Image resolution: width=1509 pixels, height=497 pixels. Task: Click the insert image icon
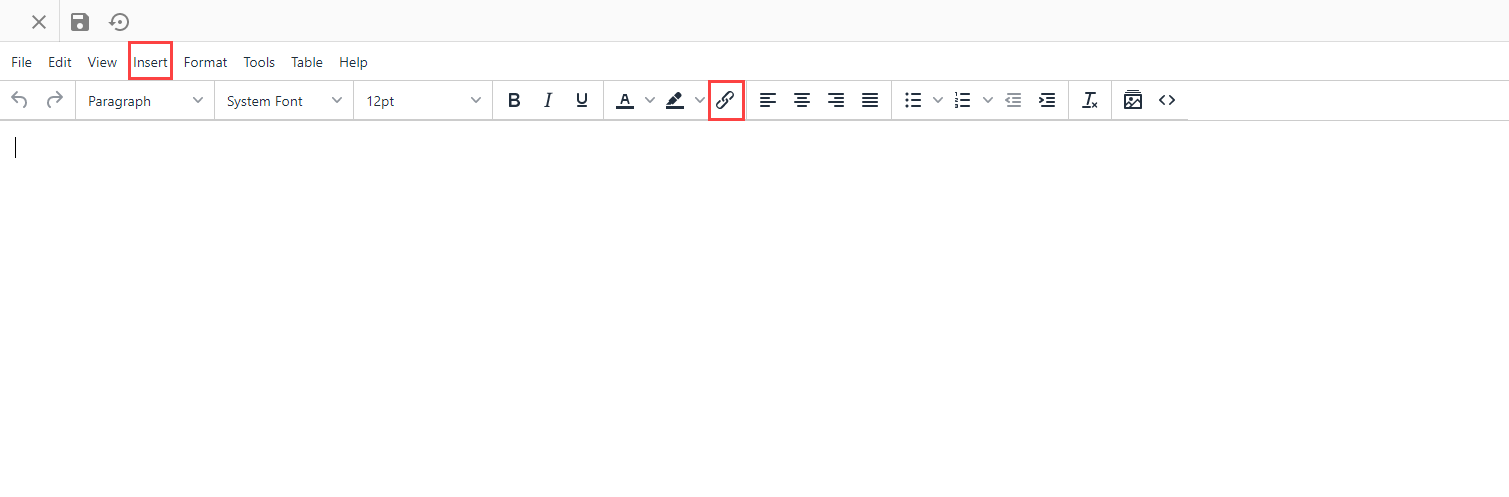(x=1133, y=100)
